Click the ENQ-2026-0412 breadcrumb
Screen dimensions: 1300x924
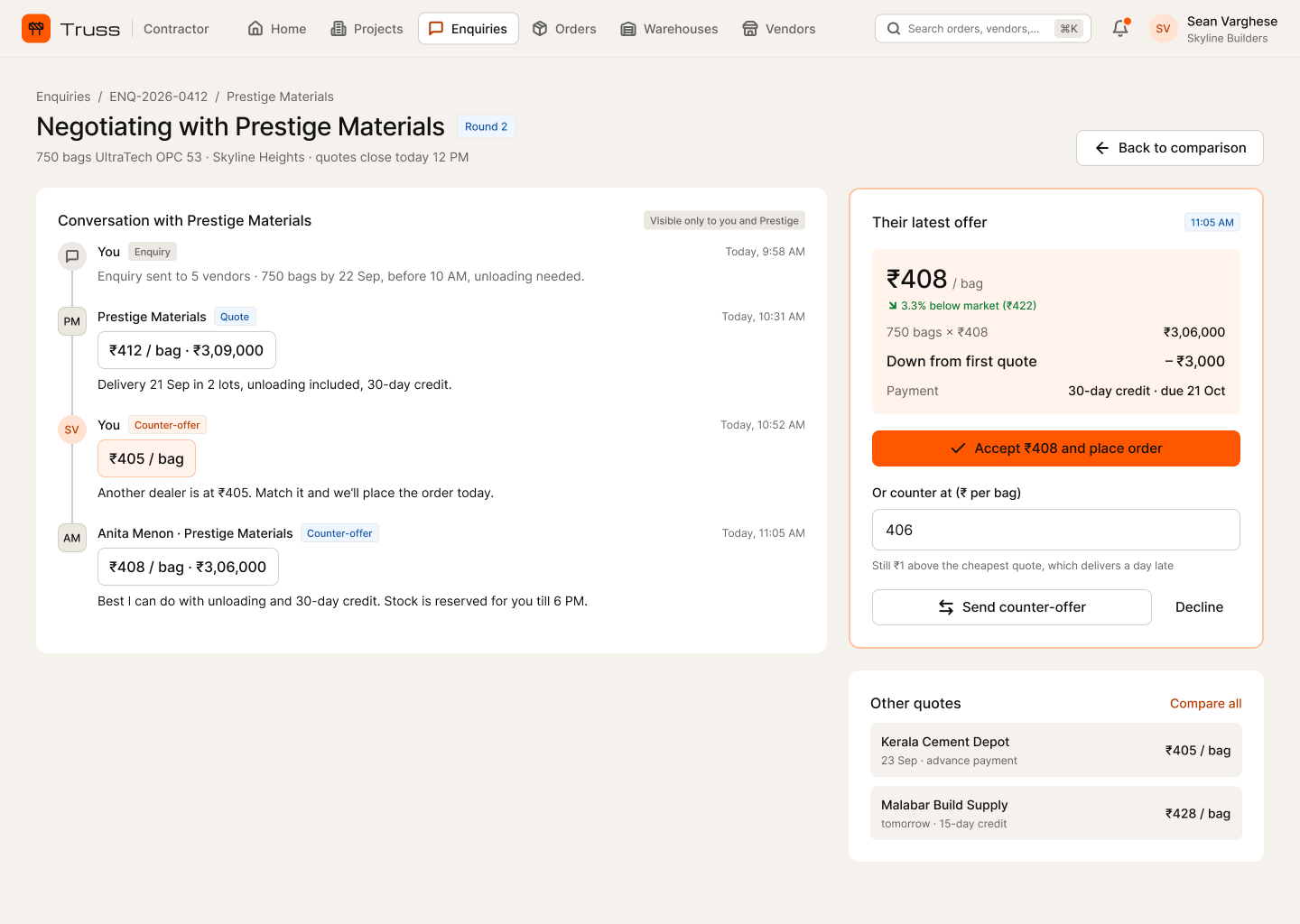pyautogui.click(x=159, y=97)
